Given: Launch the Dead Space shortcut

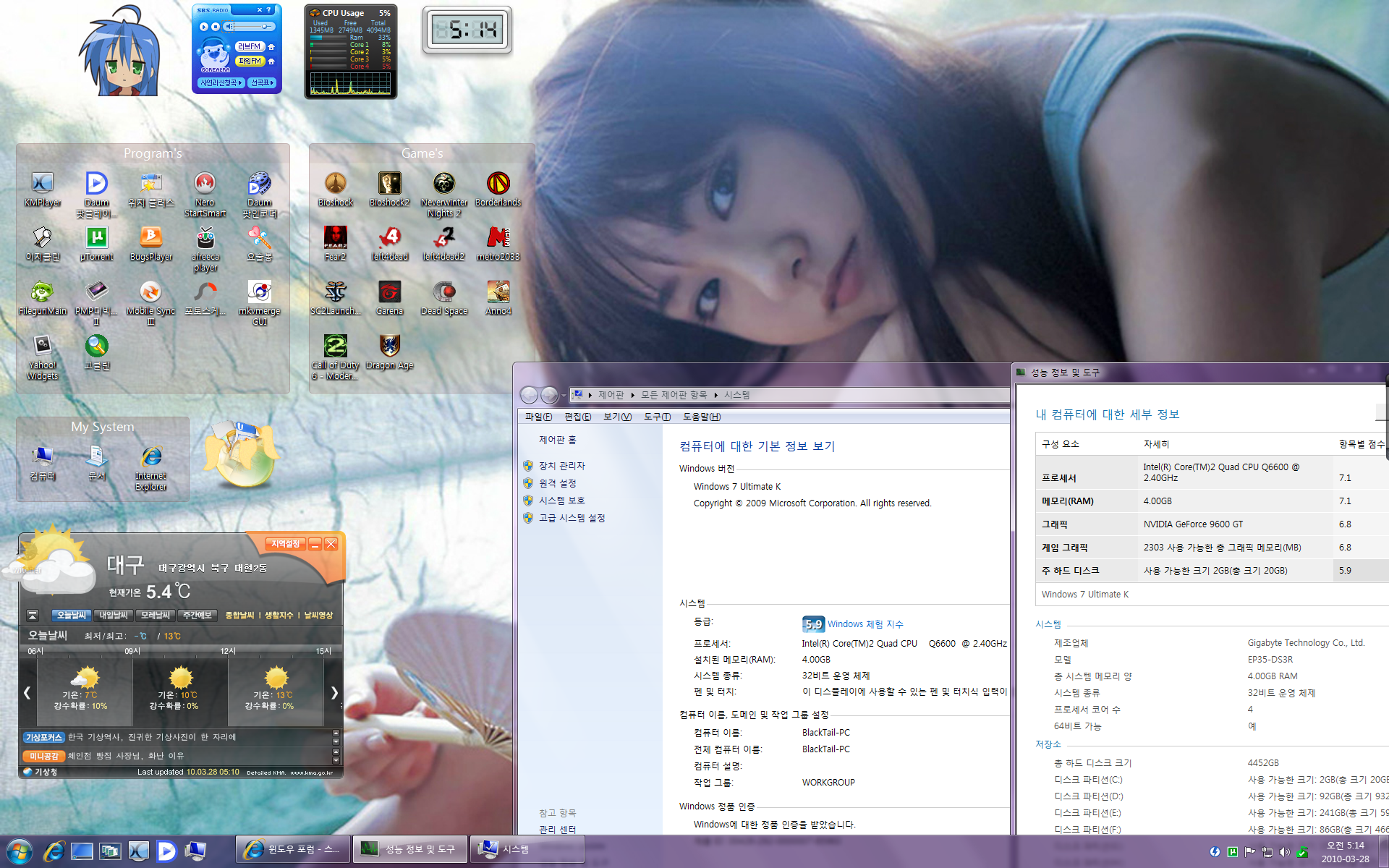Looking at the screenshot, I should point(443,298).
